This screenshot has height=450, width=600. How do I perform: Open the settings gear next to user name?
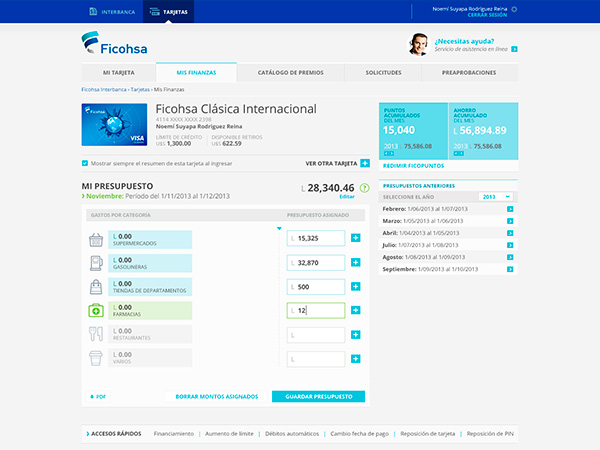click(514, 9)
